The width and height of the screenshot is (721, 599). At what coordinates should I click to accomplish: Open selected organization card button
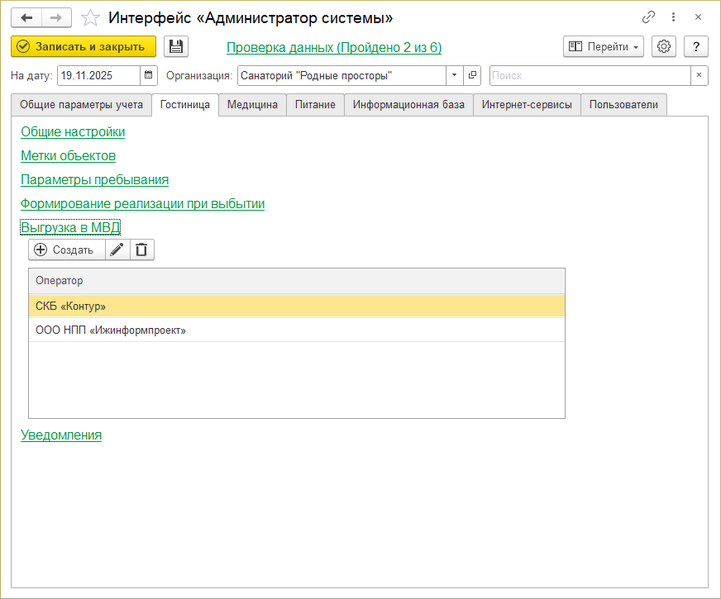pos(472,75)
